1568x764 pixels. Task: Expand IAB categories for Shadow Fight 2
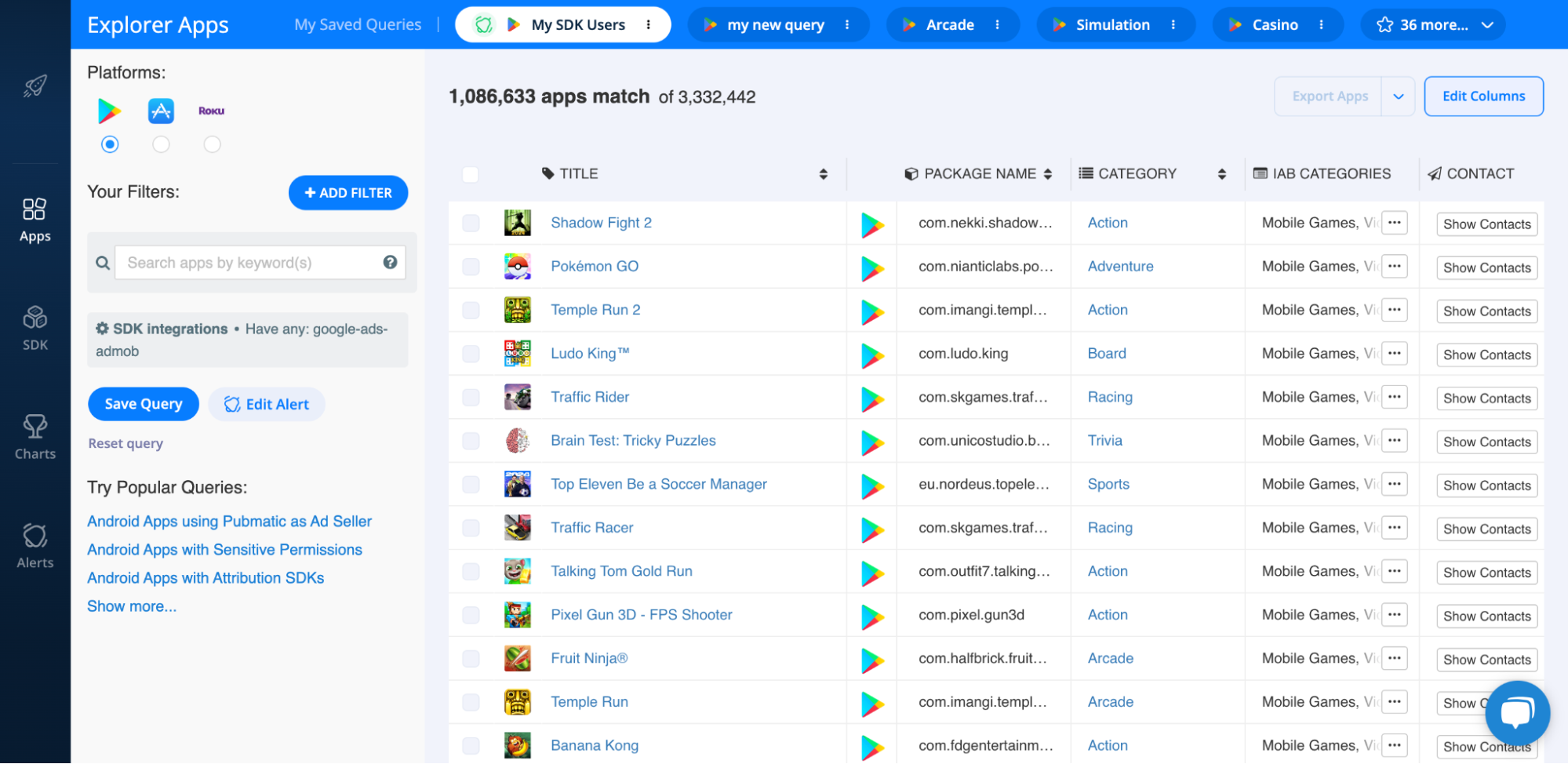pos(1395,223)
